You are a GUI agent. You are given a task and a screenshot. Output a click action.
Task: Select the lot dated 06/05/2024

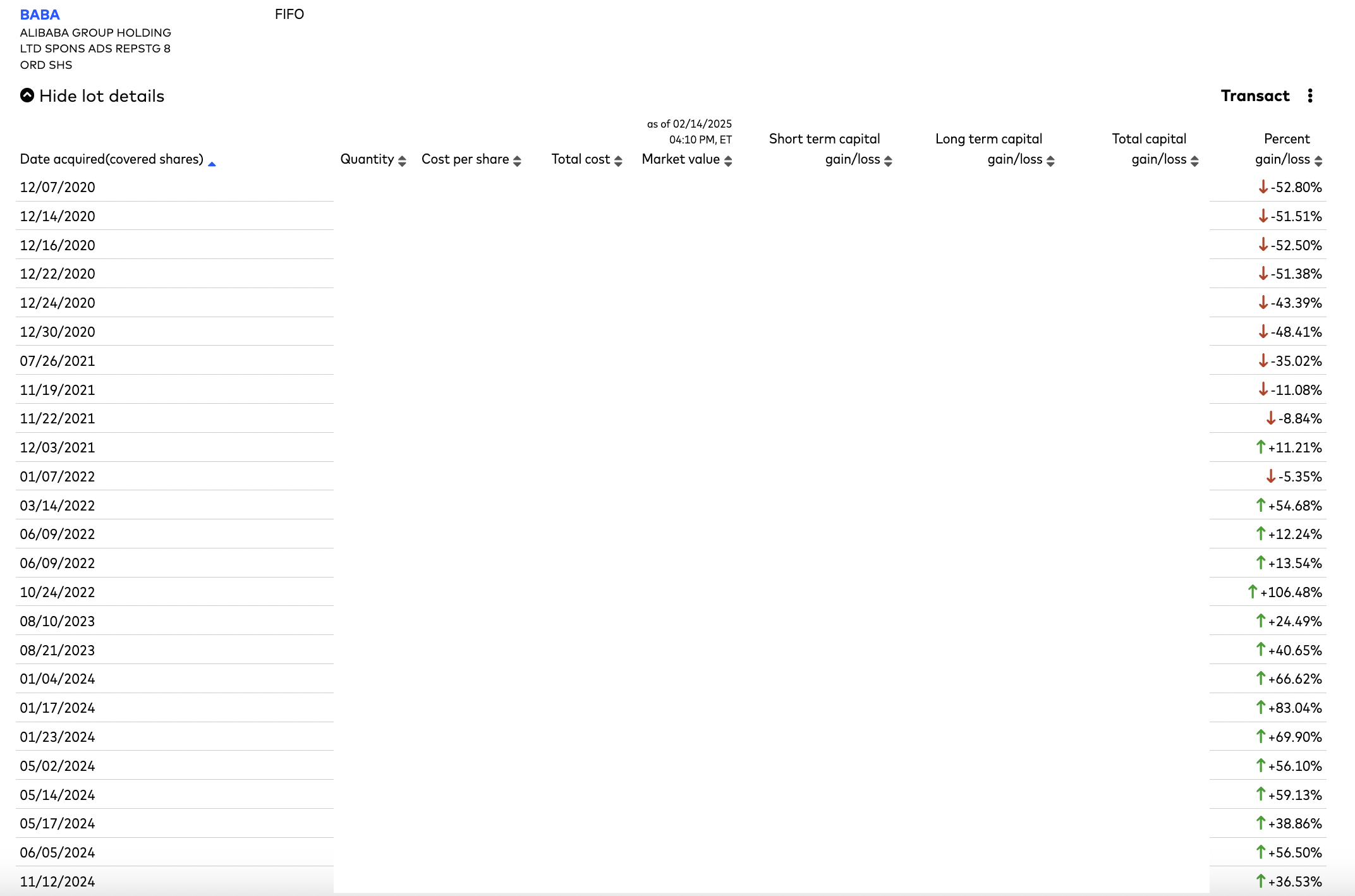(58, 853)
